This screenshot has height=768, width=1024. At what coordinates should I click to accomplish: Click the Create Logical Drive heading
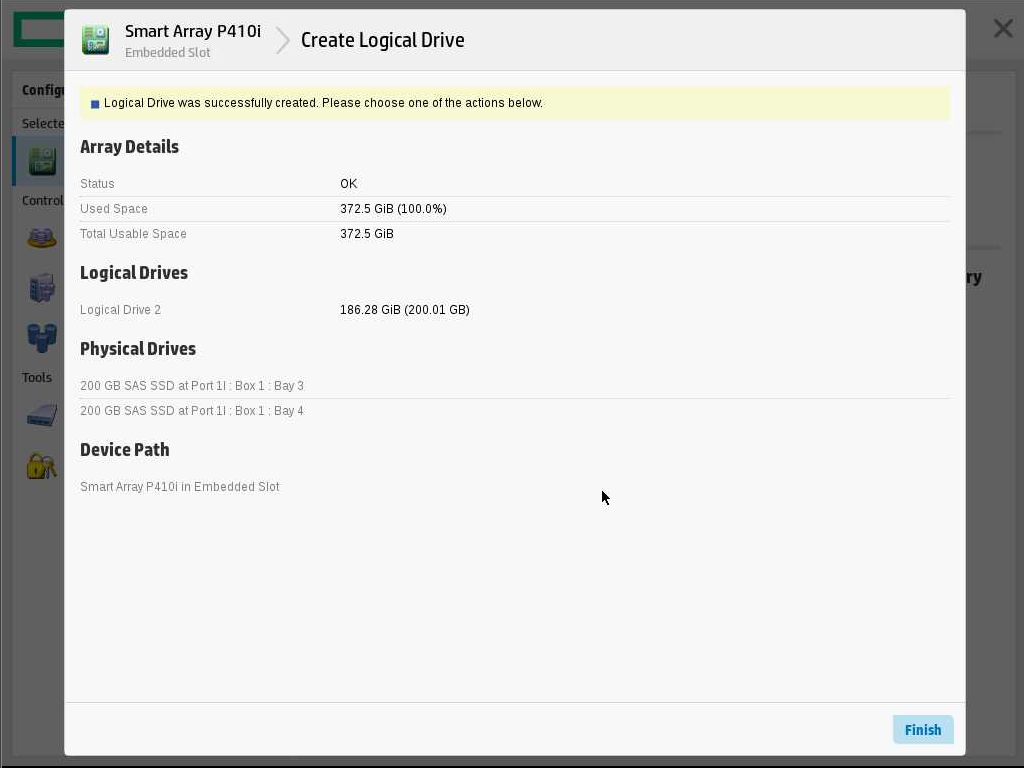[383, 40]
